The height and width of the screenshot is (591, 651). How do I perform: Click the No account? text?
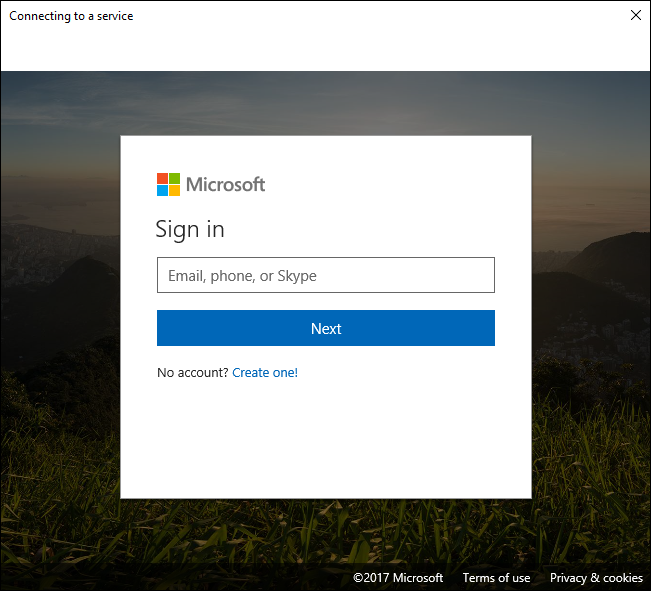click(x=193, y=373)
